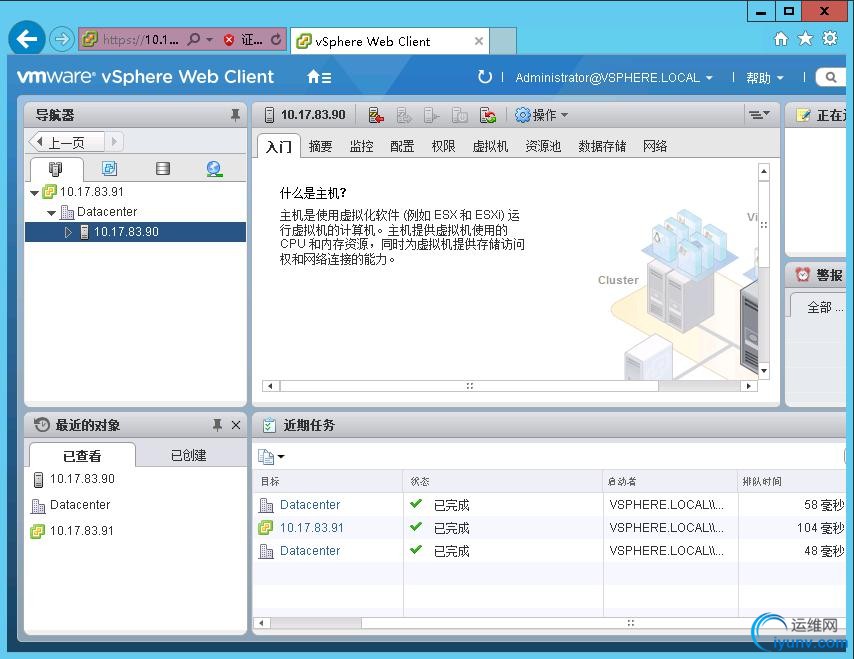Switch to the VMs (虚拟机) tab
The height and width of the screenshot is (659, 854).
(x=490, y=146)
